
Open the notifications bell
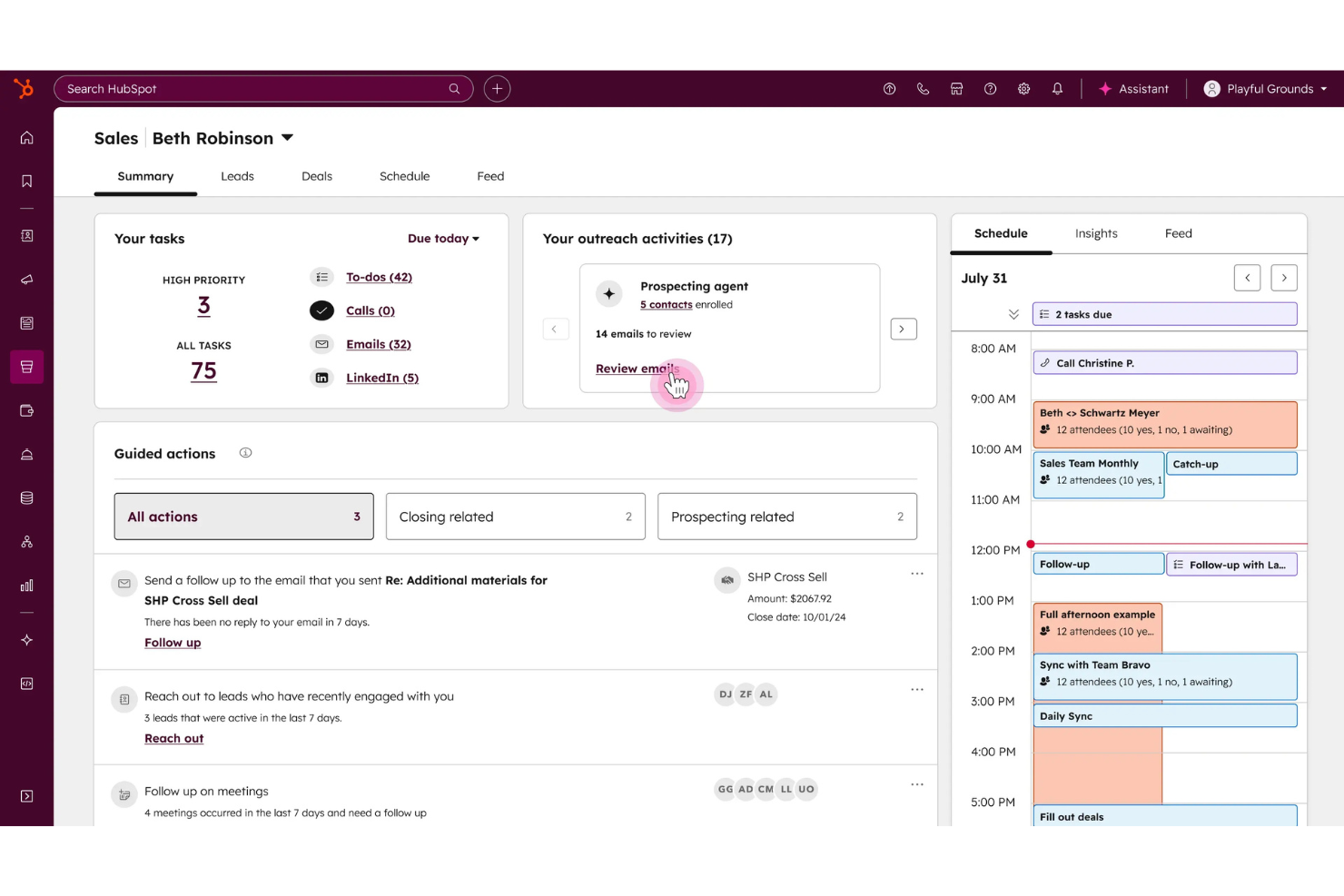(x=1057, y=88)
